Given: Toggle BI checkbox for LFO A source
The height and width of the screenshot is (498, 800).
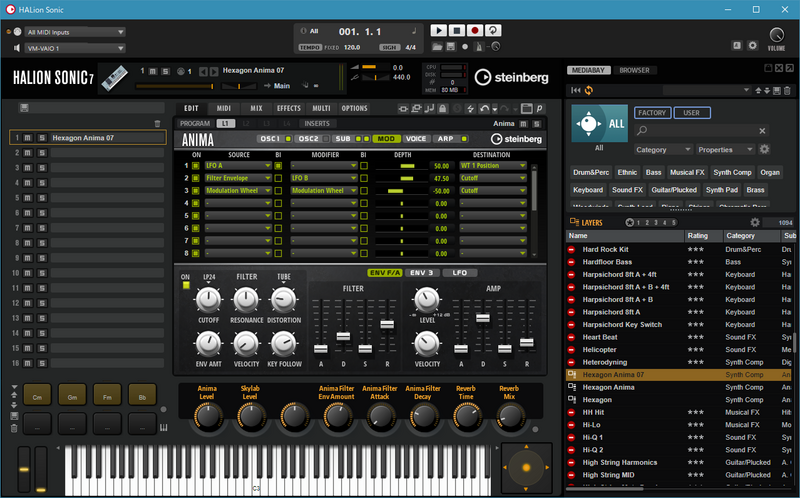Looking at the screenshot, I should click(278, 166).
